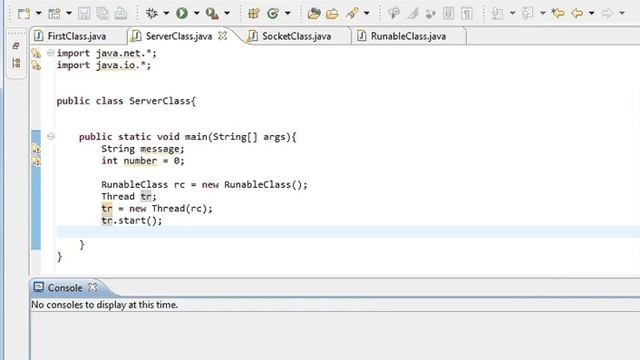This screenshot has height=360, width=640.
Task: Select the Console view tab
Action: point(65,288)
